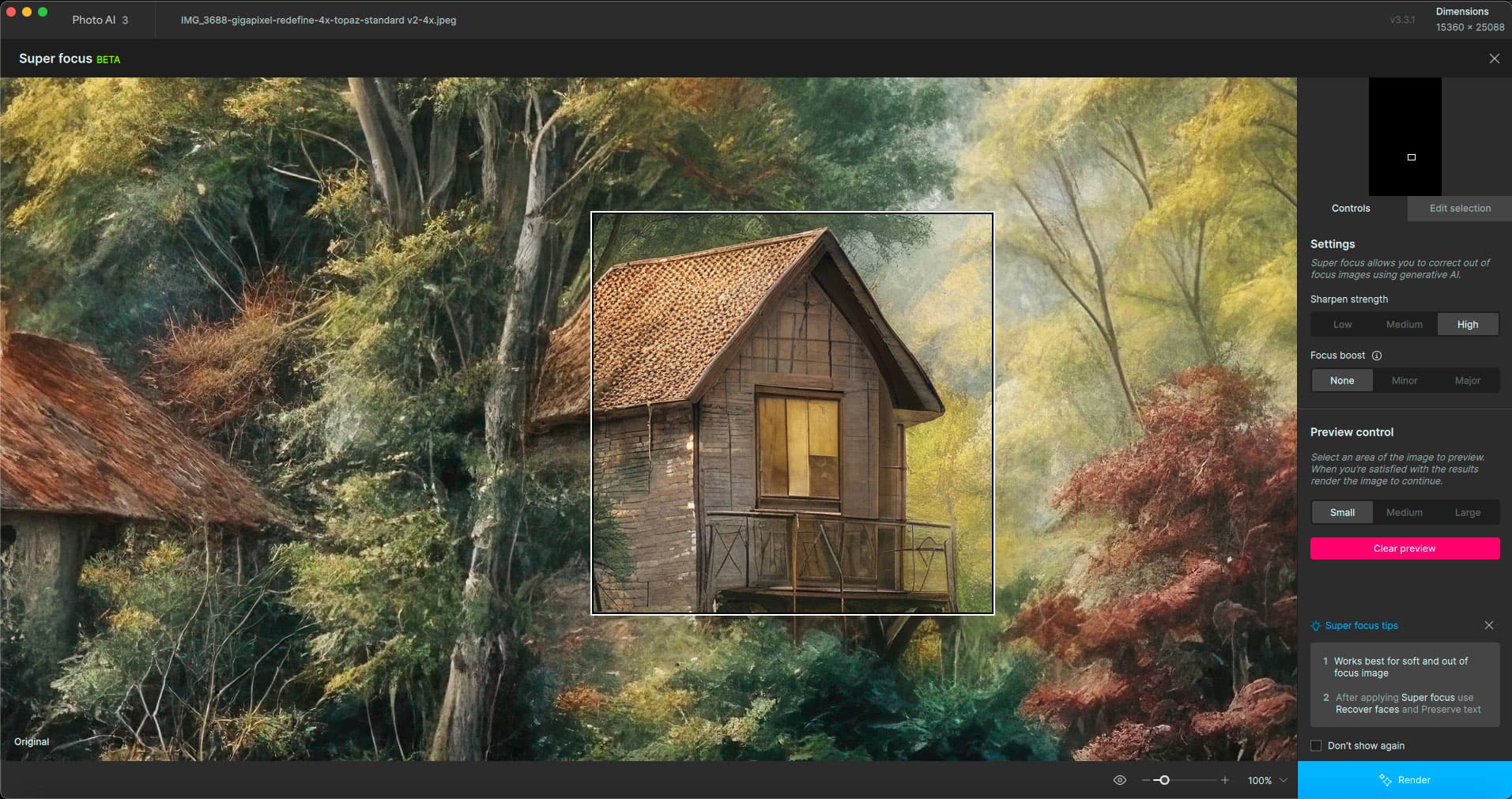The width and height of the screenshot is (1512, 799).
Task: Click the zoom in plus icon
Action: (1224, 780)
